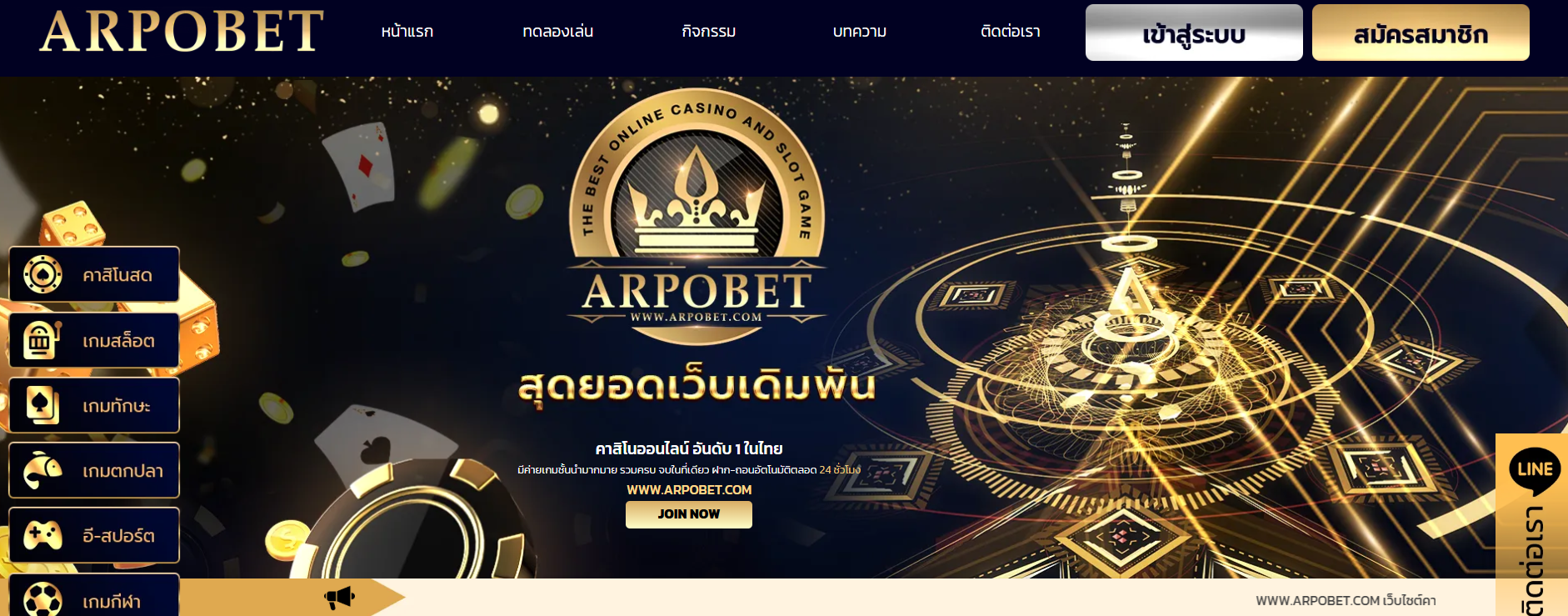
Task: Open the บทความ navigation link
Action: point(860,32)
